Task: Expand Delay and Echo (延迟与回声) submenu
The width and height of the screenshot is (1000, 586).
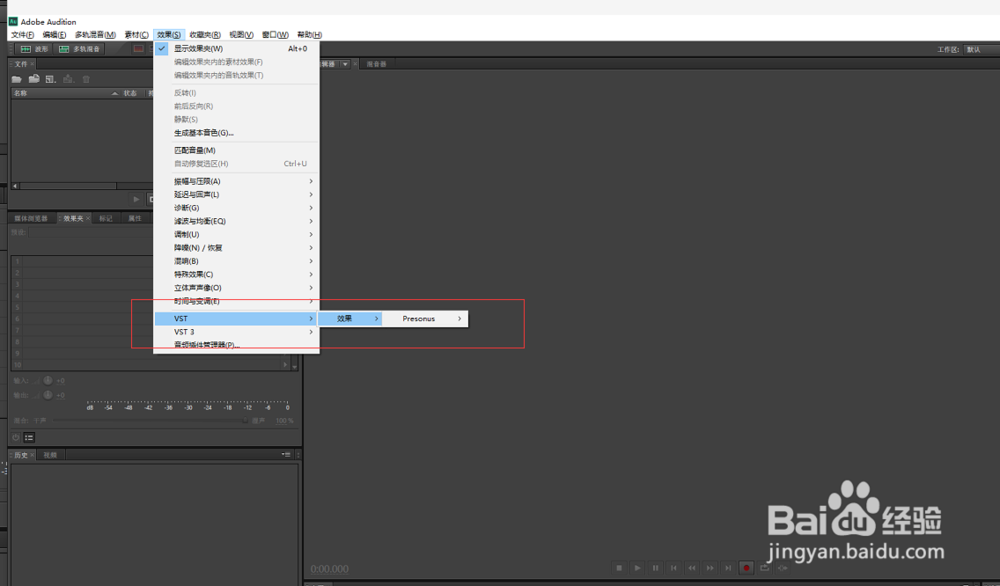Action: tap(237, 194)
